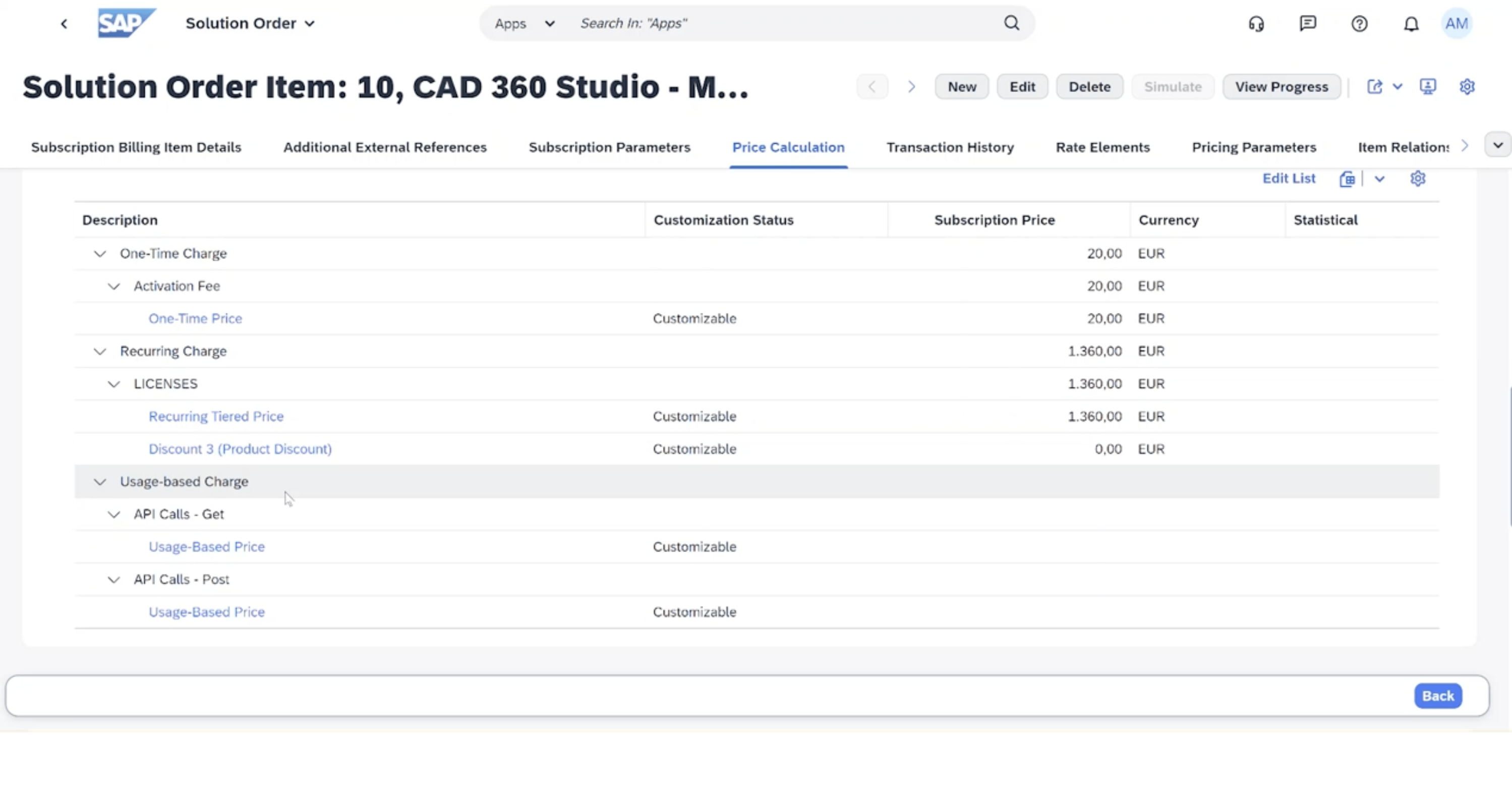Open notifications bell
This screenshot has height=788, width=1512.
point(1411,24)
